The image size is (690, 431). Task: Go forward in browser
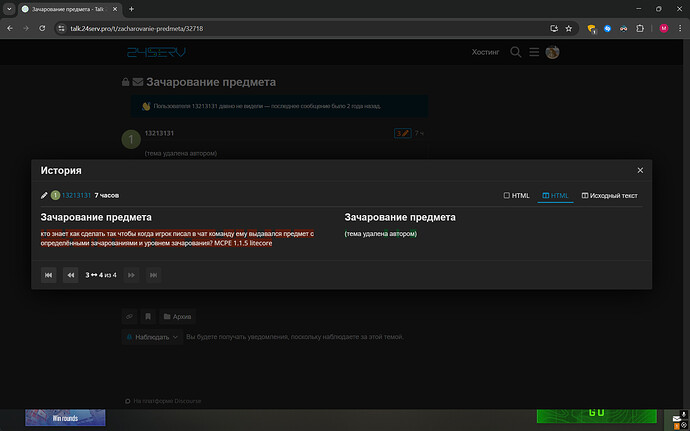tap(26, 28)
